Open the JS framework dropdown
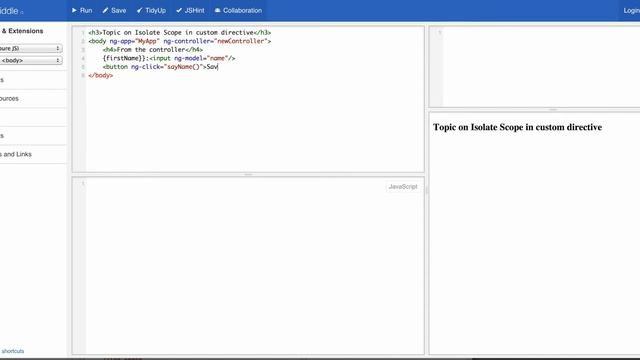 [31, 48]
